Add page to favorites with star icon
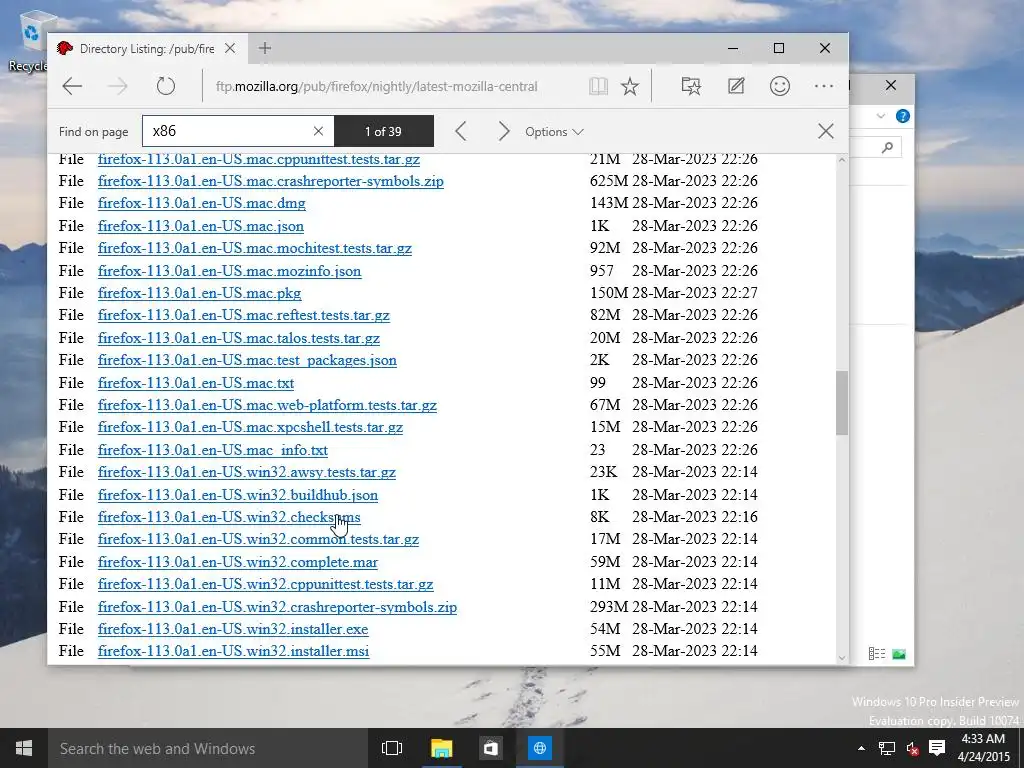This screenshot has width=1024, height=768. (x=630, y=86)
